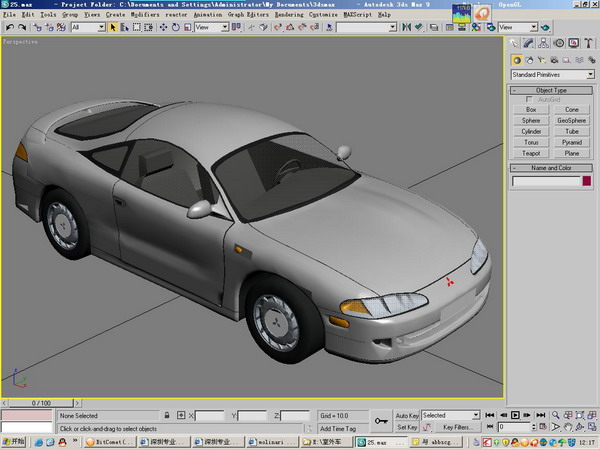Click the GeoSphere primitive button
This screenshot has width=600, height=450.
click(571, 120)
